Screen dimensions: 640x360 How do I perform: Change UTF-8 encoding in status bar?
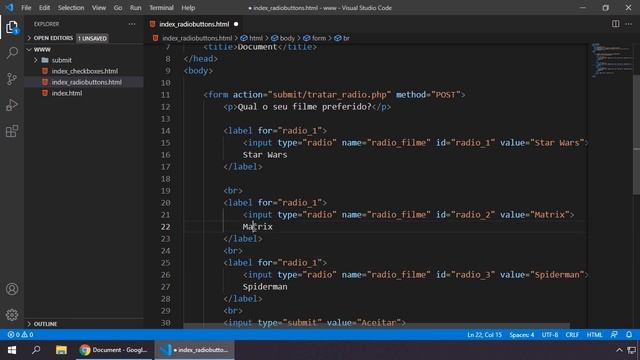[550, 335]
